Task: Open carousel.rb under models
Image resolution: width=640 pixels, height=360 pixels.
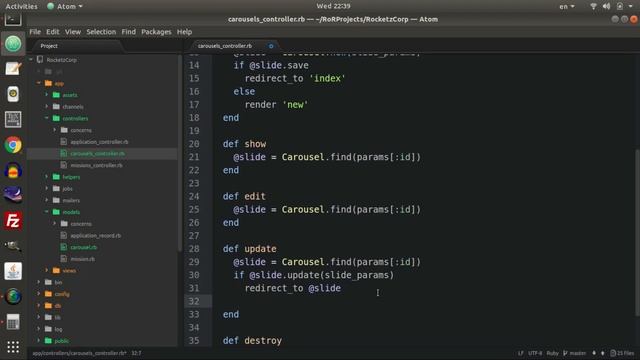Action: tap(84, 247)
